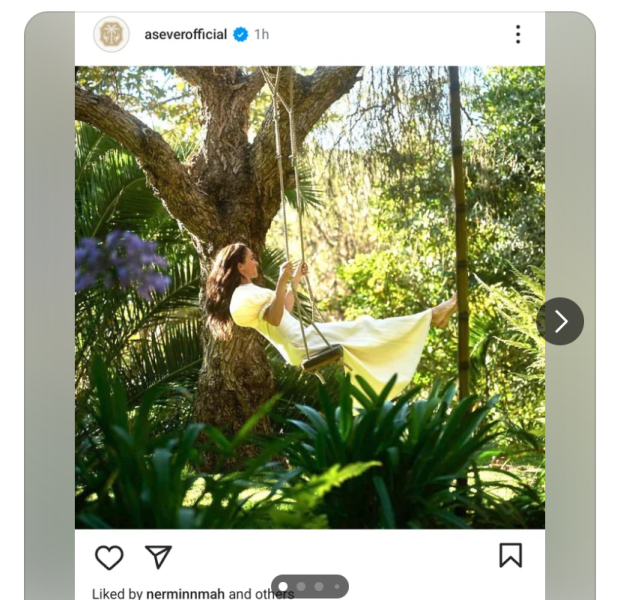Screen dimensions: 620x600
Task: Open nerminnmah's profile from the likes line
Action: [186, 594]
